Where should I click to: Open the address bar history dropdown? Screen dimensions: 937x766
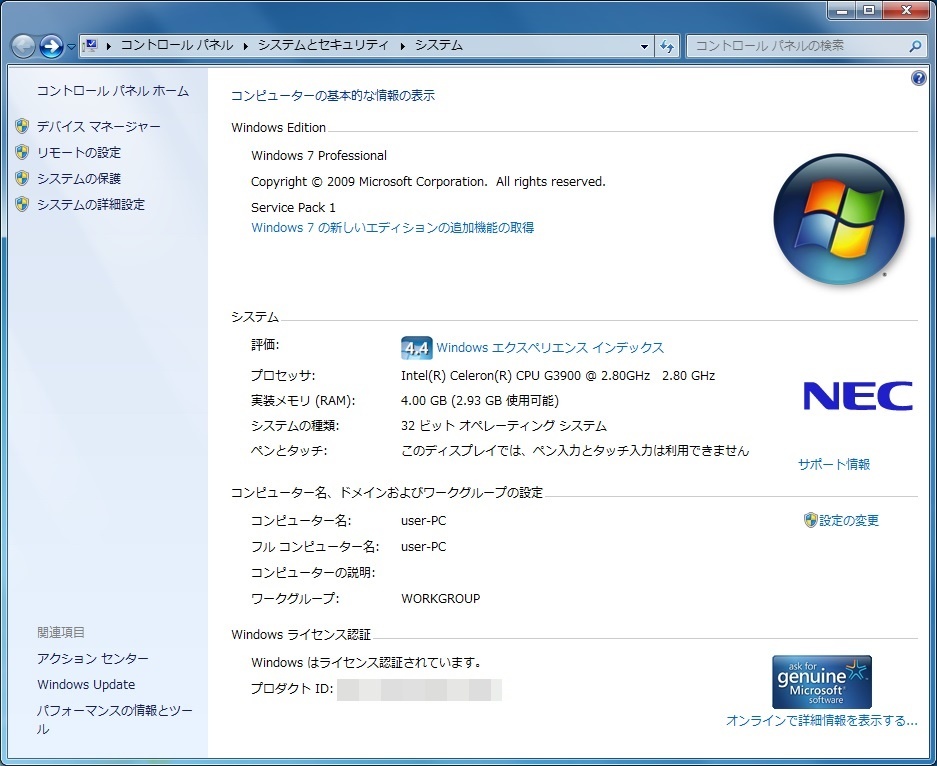[644, 46]
